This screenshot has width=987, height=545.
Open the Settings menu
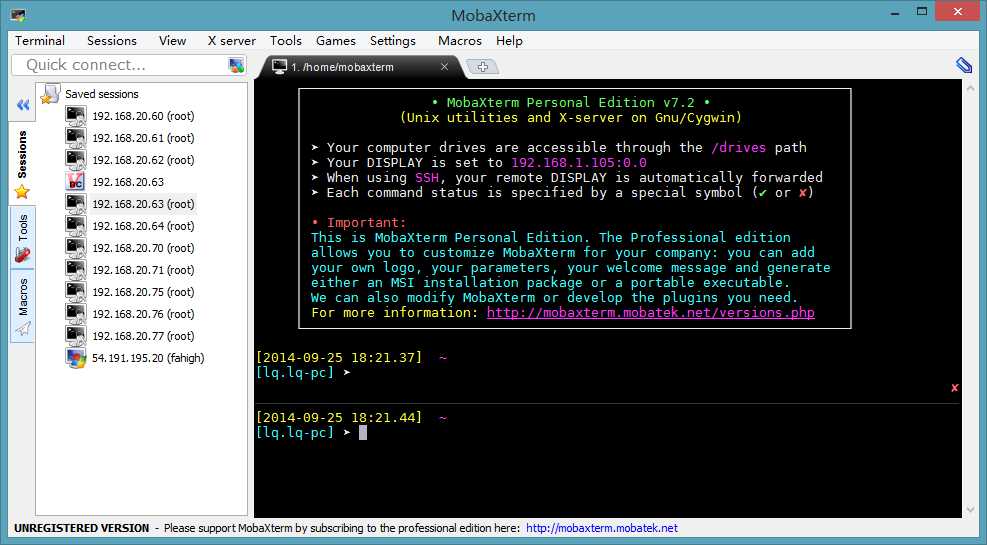point(393,41)
